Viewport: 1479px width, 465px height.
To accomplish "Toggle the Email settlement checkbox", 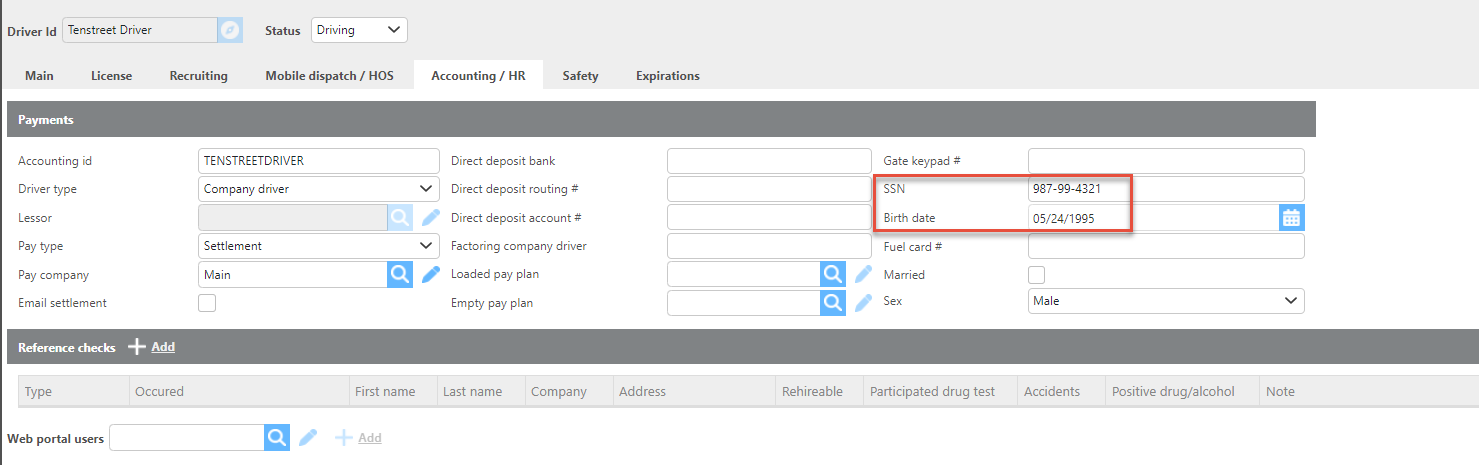I will (x=207, y=303).
